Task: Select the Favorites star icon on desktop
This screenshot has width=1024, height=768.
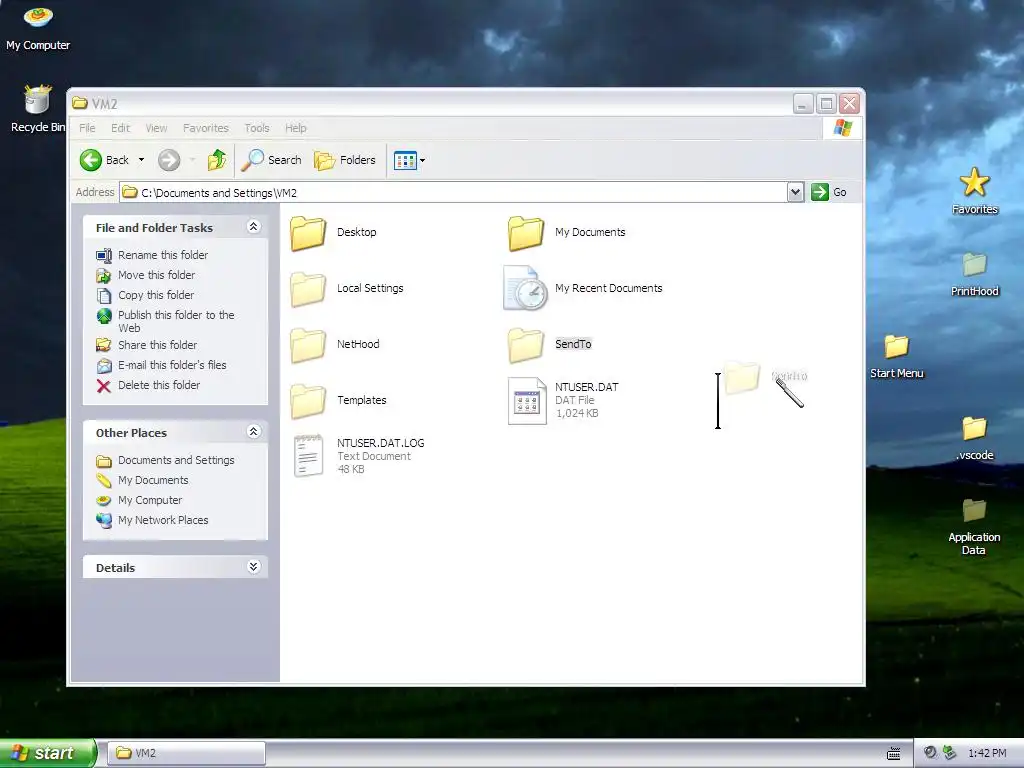Action: pos(974,182)
